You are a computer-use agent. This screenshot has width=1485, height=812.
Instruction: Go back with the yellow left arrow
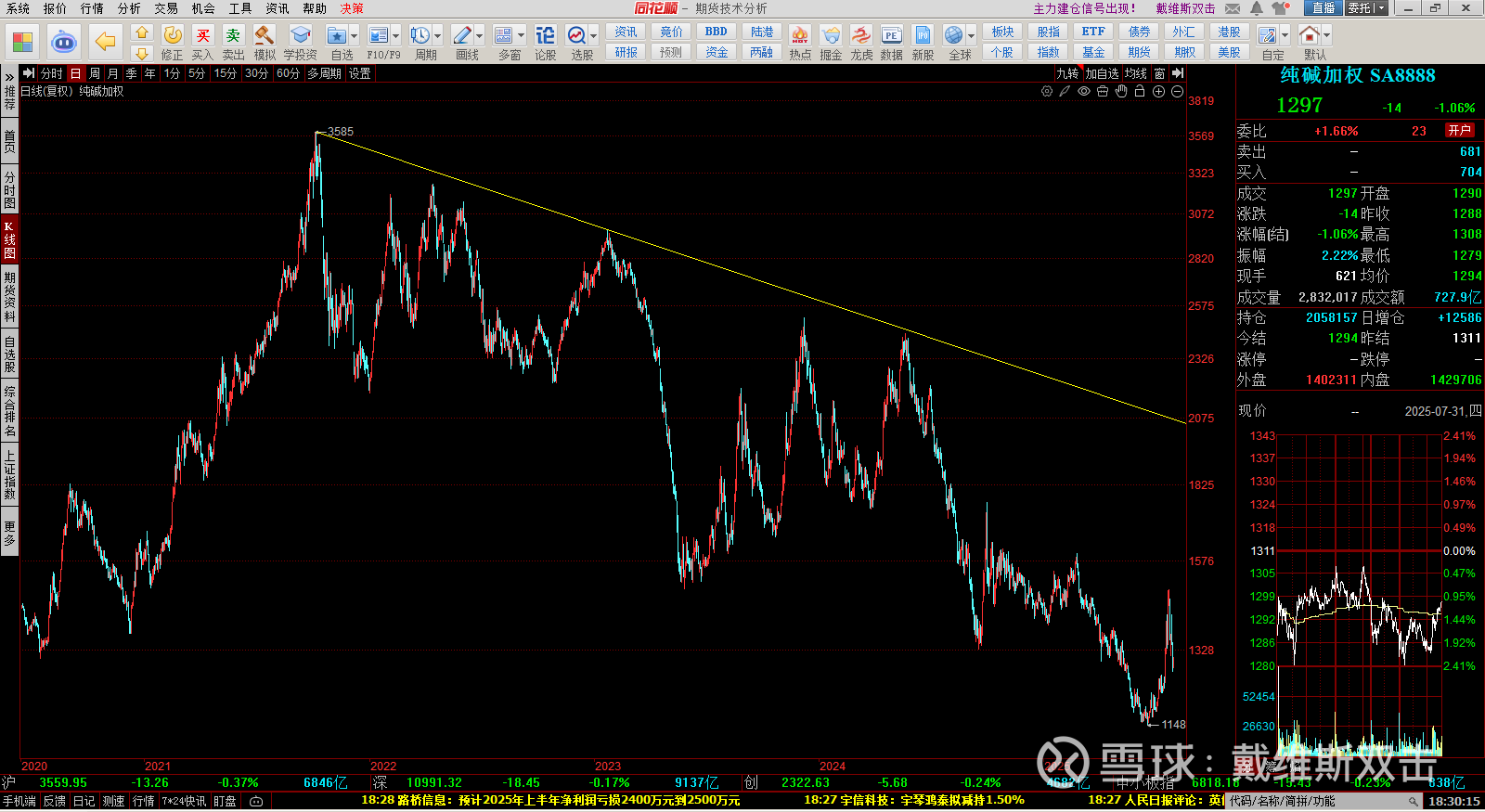pos(106,42)
